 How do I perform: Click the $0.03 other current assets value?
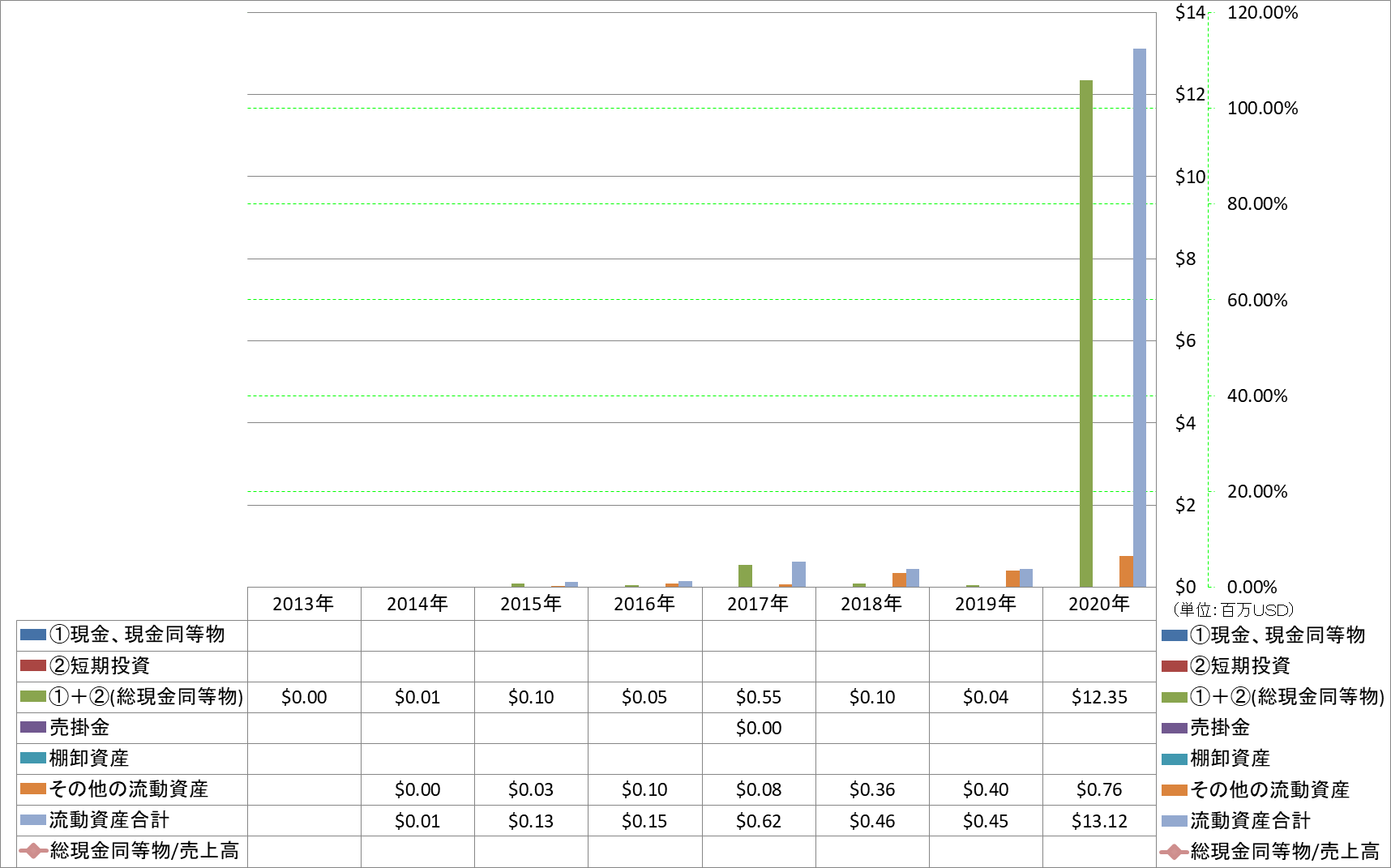pos(531,789)
